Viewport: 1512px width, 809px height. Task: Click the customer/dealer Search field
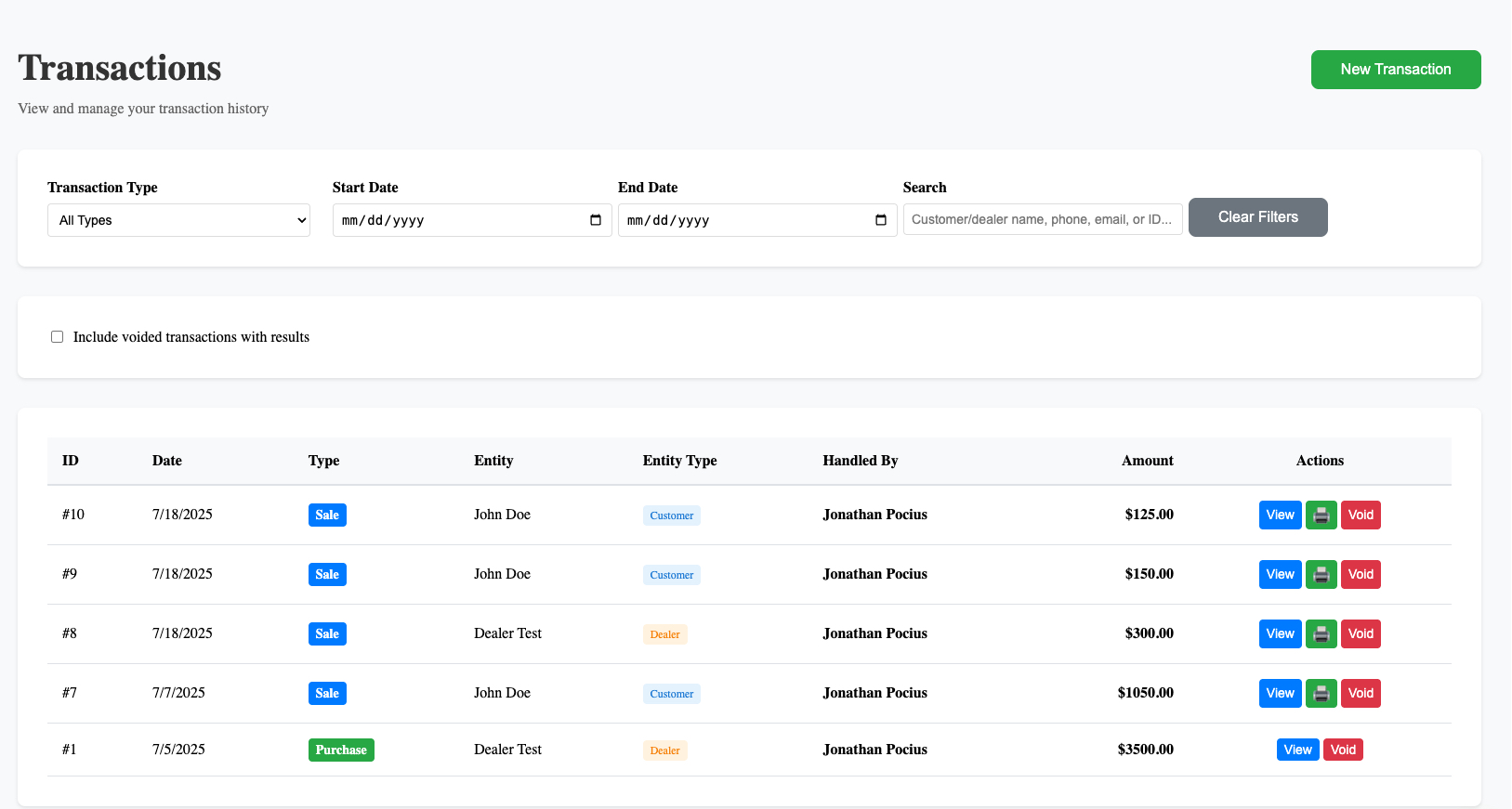tap(1043, 219)
